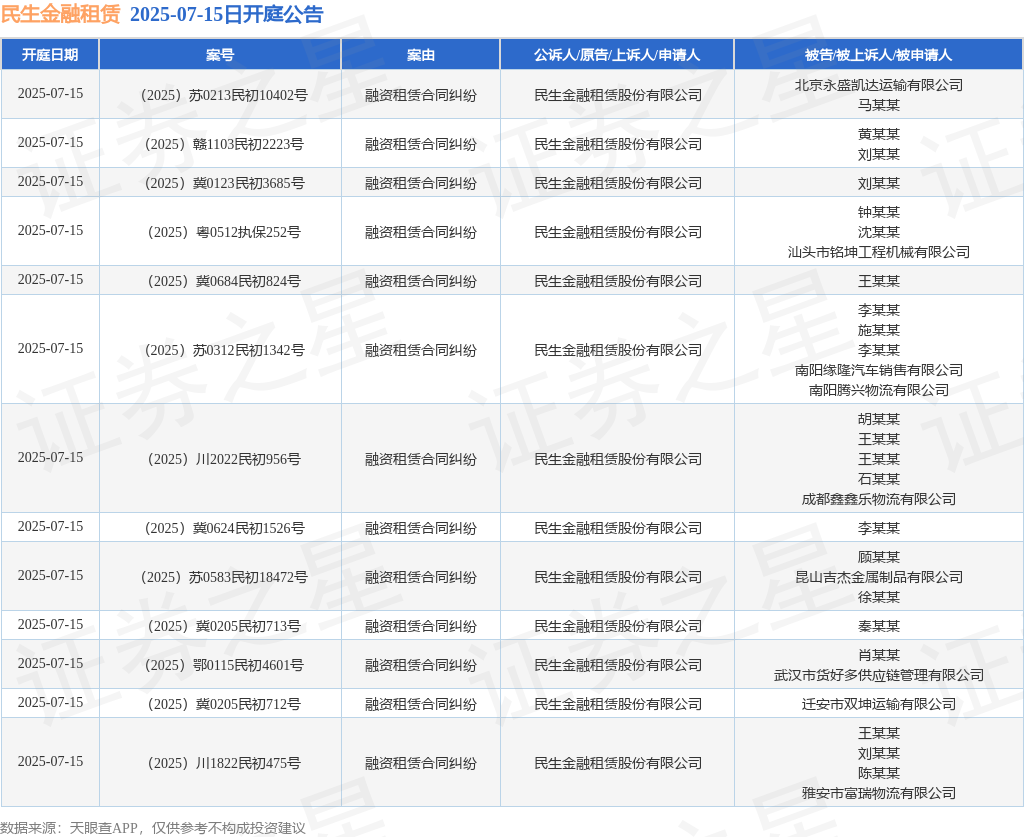Select the 开庭日期 column header
The image size is (1024, 837).
pos(50,55)
